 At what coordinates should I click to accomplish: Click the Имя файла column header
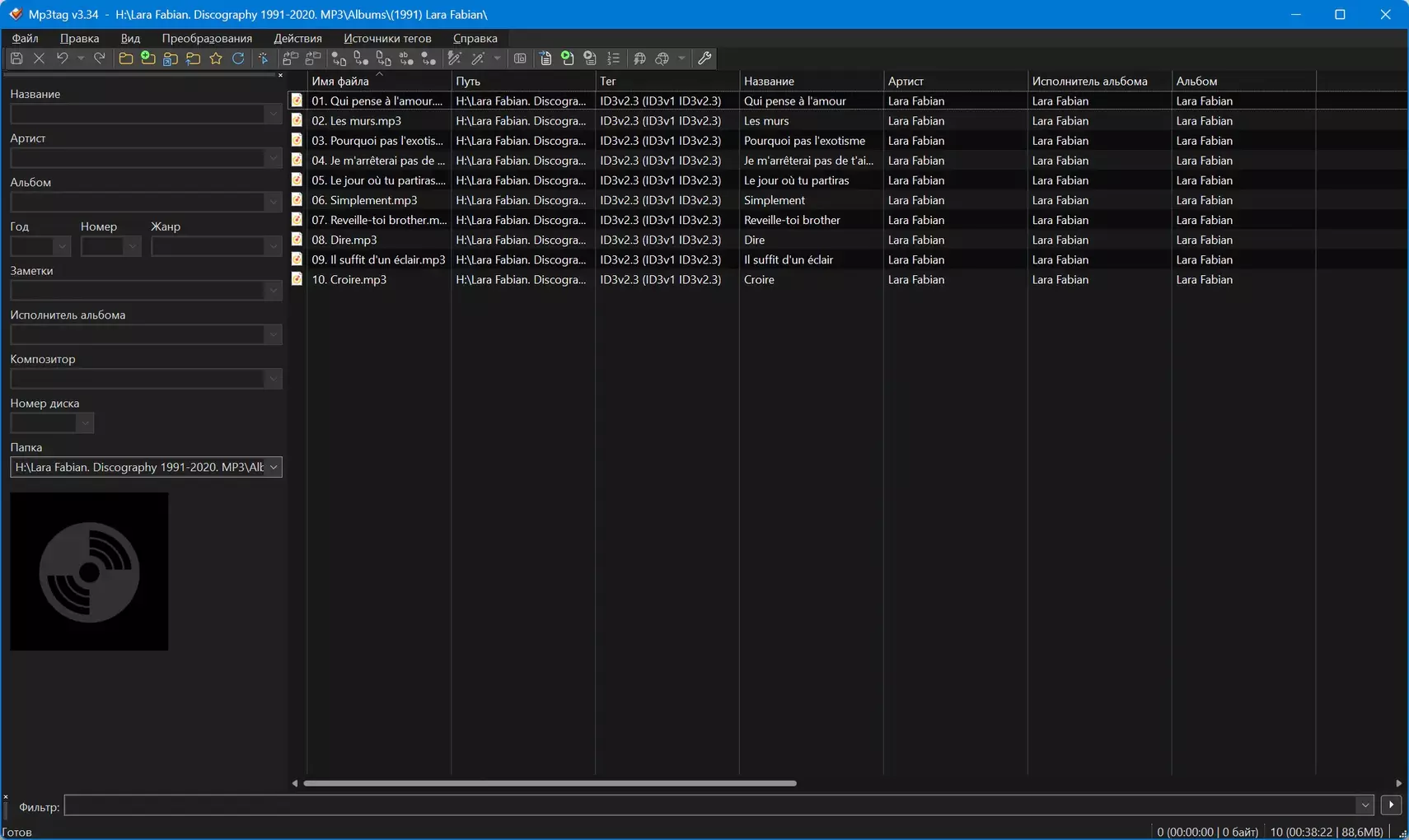340,81
